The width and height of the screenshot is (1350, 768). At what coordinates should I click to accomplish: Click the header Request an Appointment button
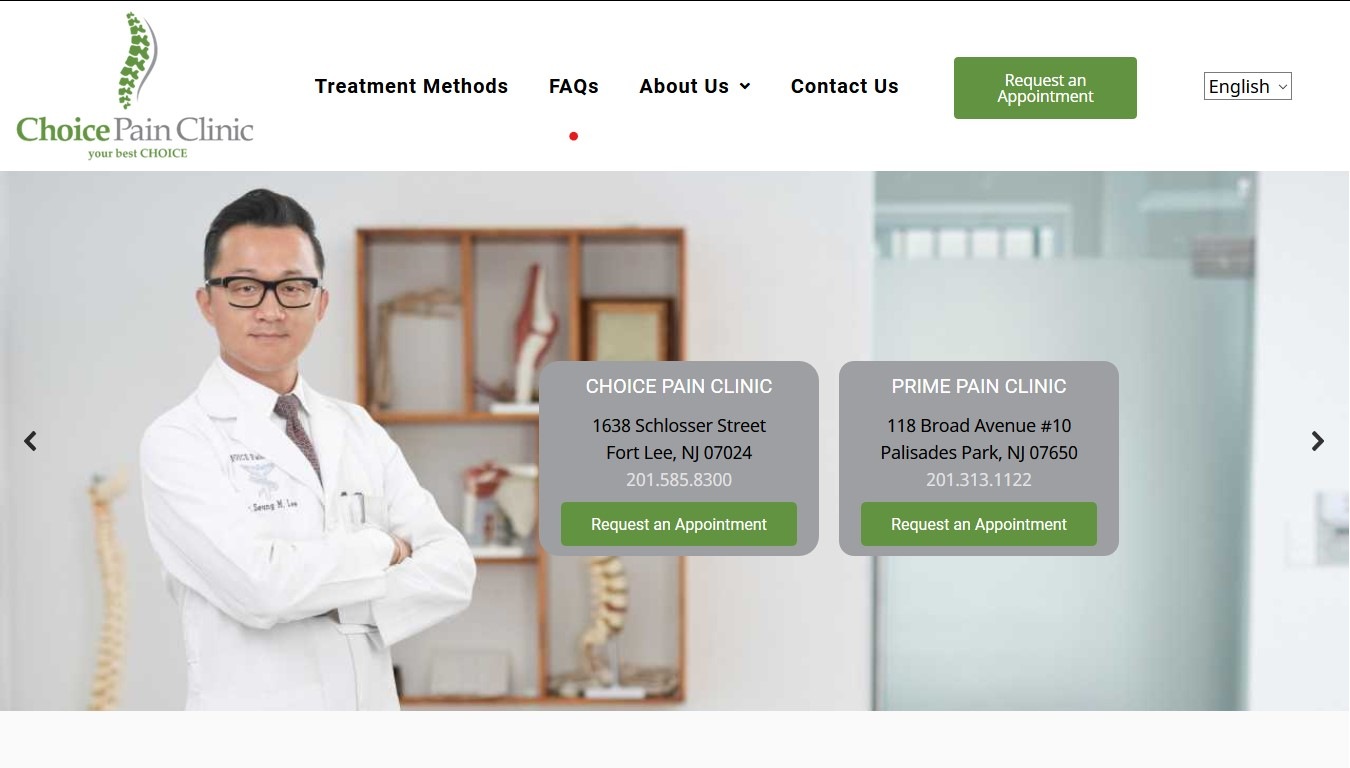pyautogui.click(x=1045, y=88)
